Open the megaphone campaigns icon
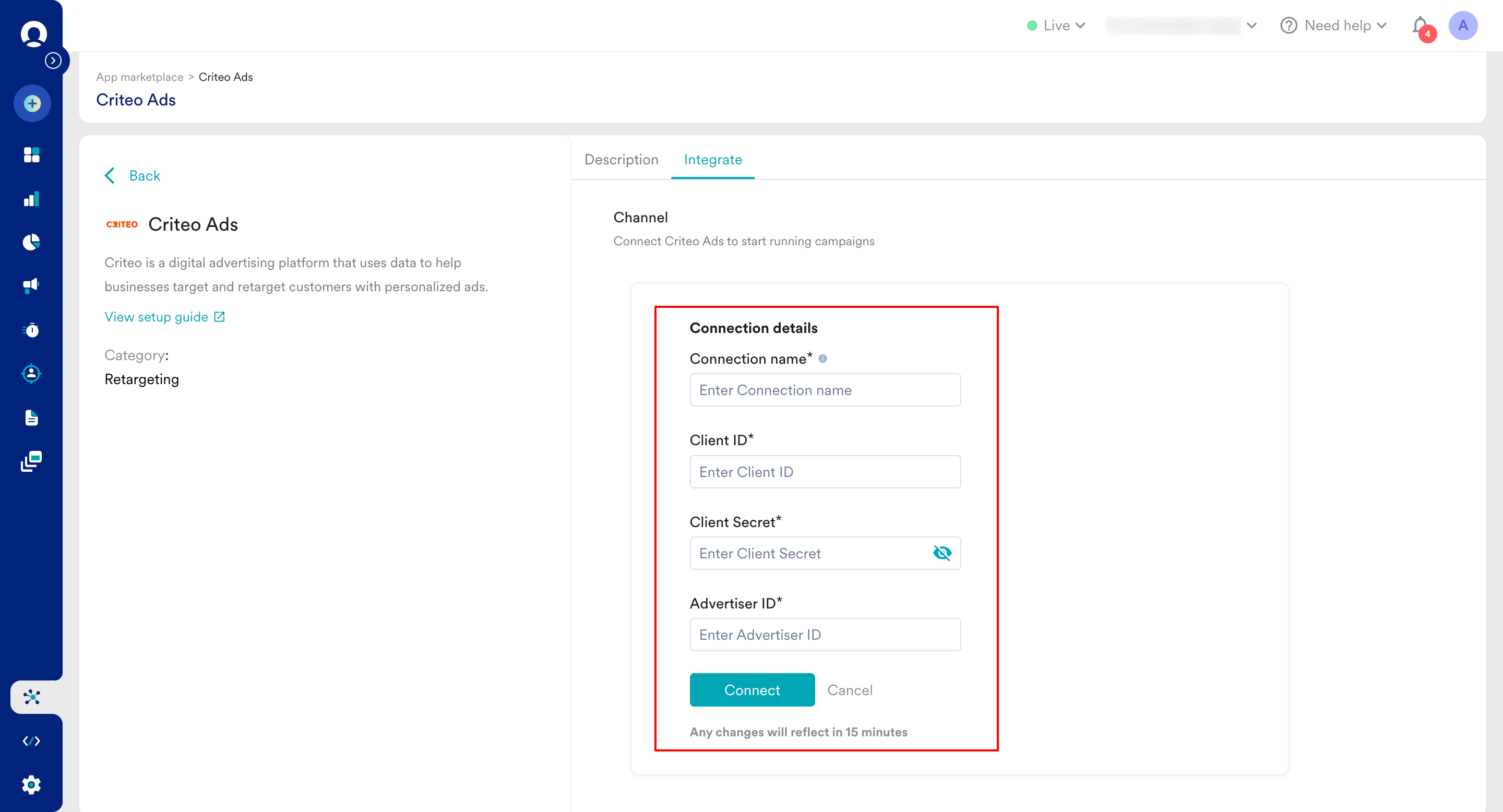This screenshot has height=812, width=1503. point(31,285)
